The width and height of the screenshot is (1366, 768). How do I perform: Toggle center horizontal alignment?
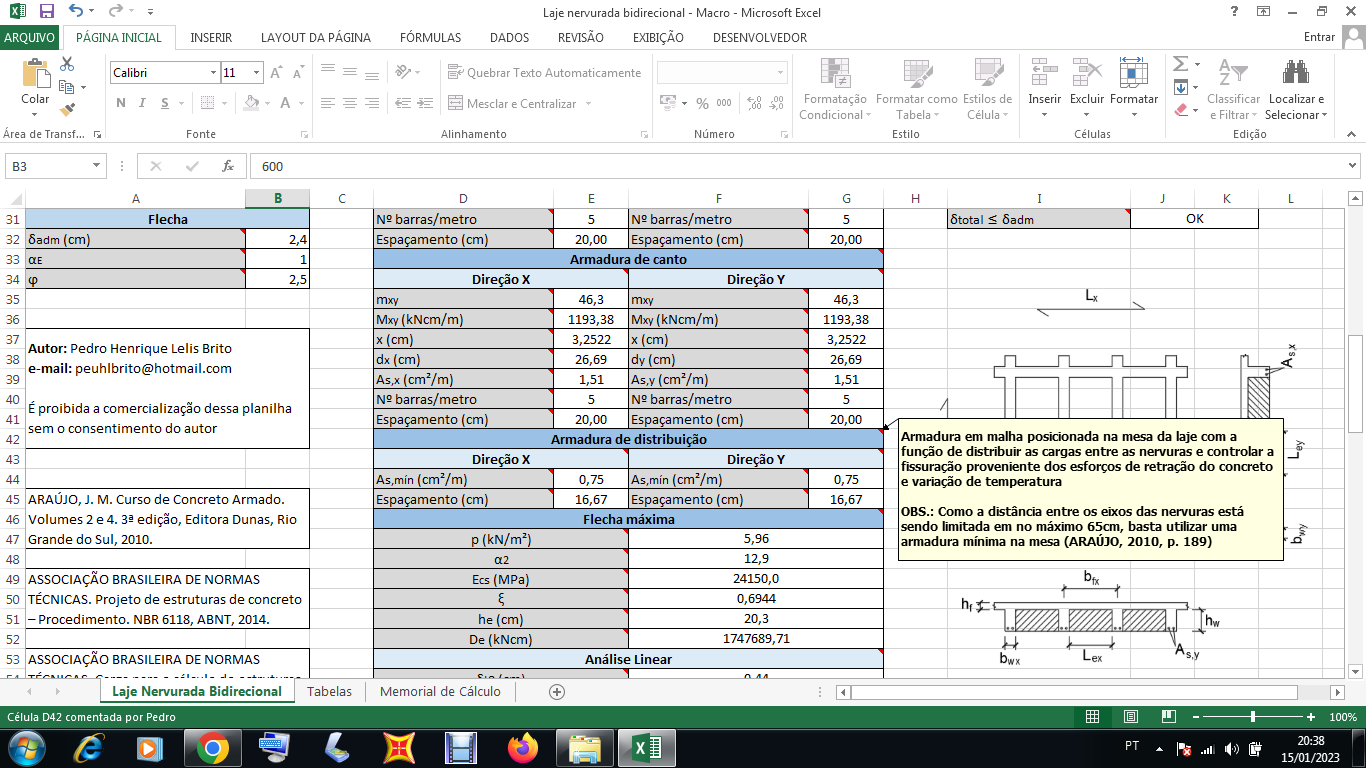(x=349, y=103)
